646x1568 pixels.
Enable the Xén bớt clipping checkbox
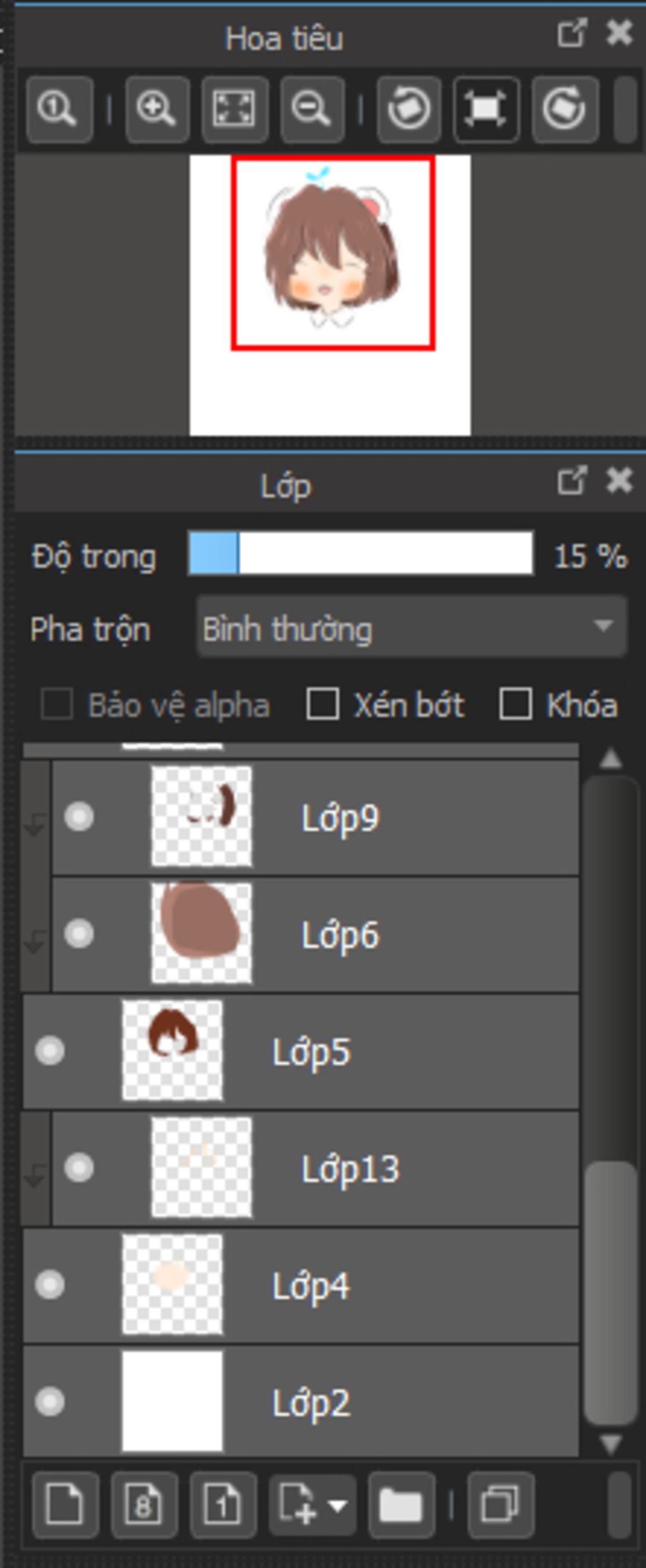pyautogui.click(x=322, y=704)
